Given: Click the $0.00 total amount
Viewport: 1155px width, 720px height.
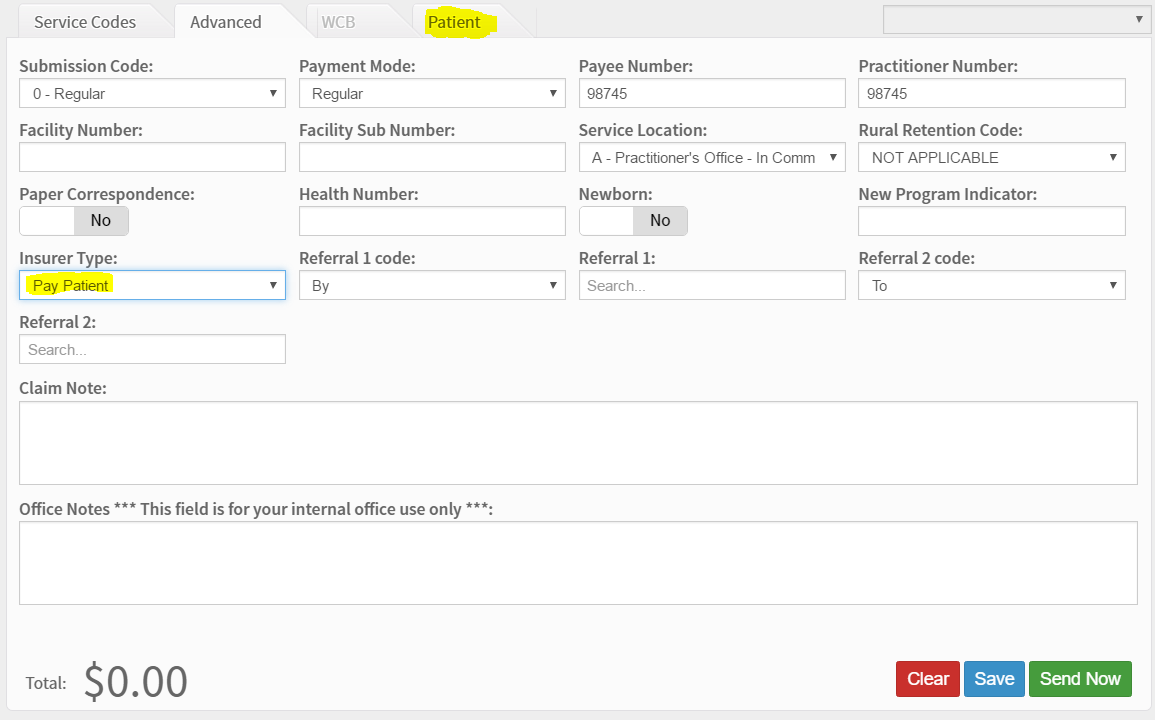Looking at the screenshot, I should tap(136, 681).
